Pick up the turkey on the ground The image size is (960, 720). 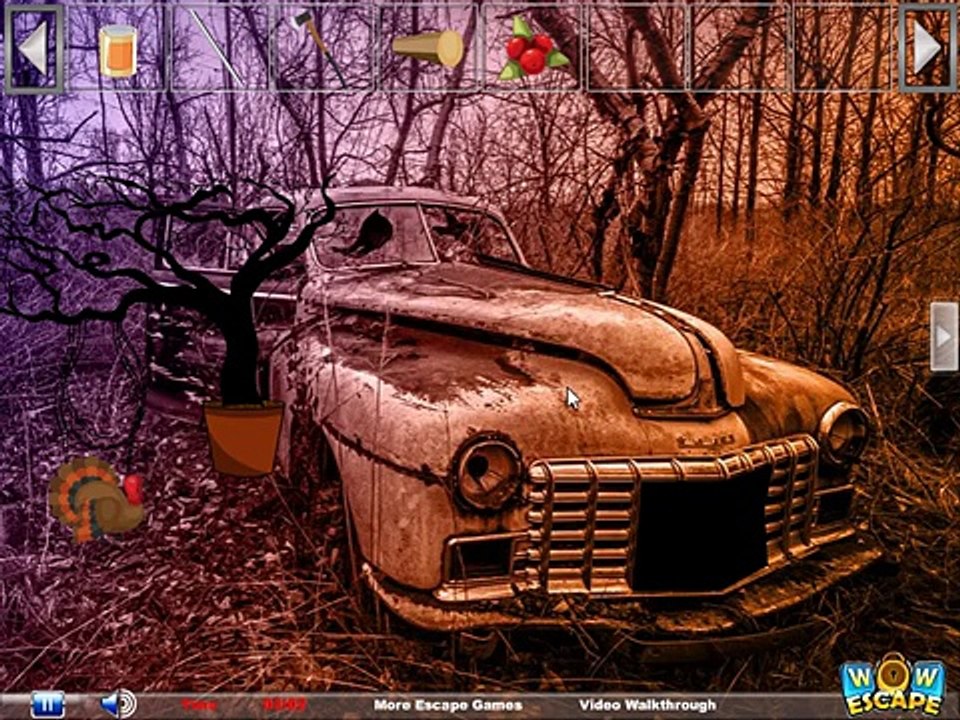[96, 499]
